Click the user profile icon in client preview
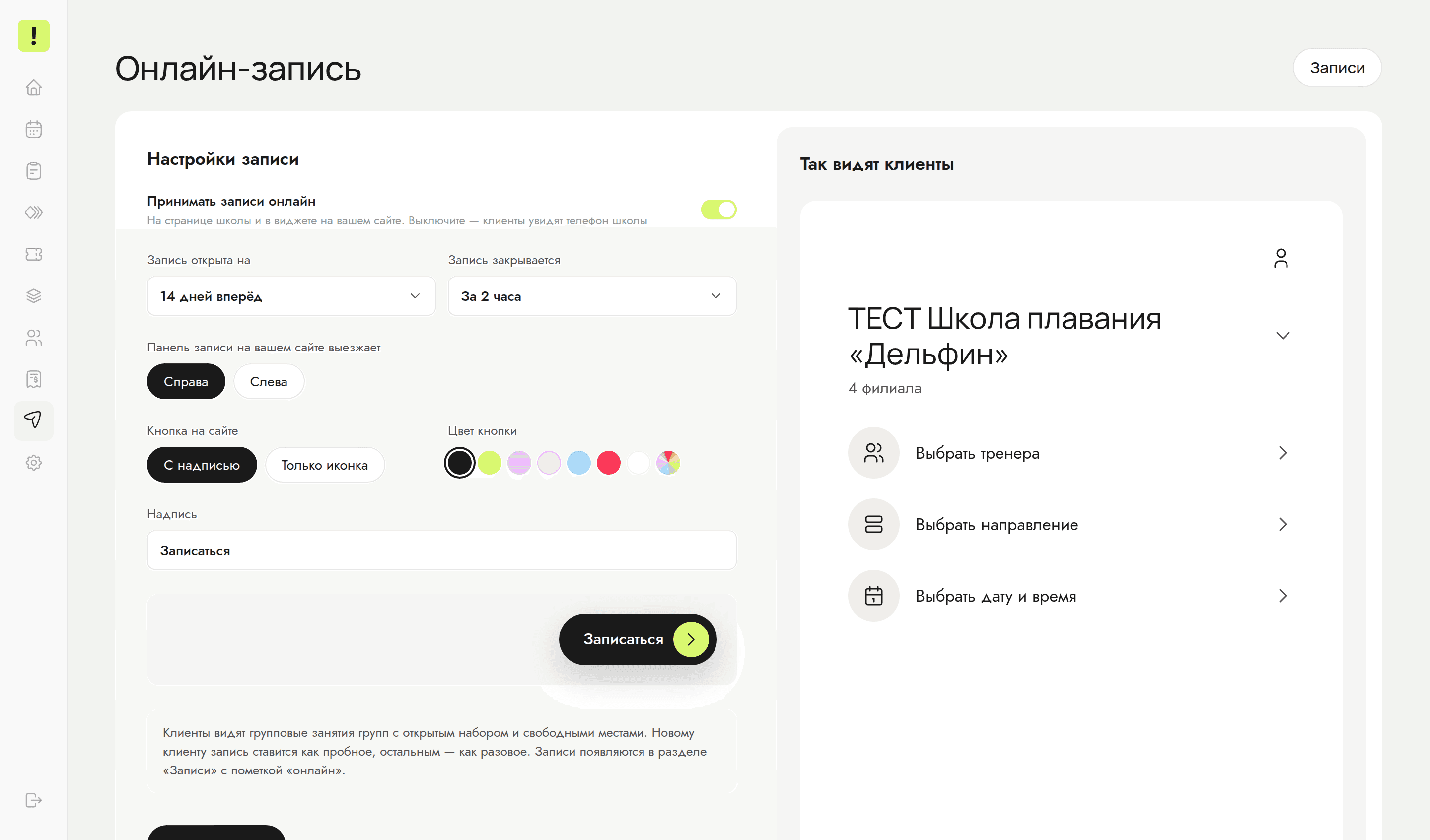Viewport: 1430px width, 840px height. 1281,258
